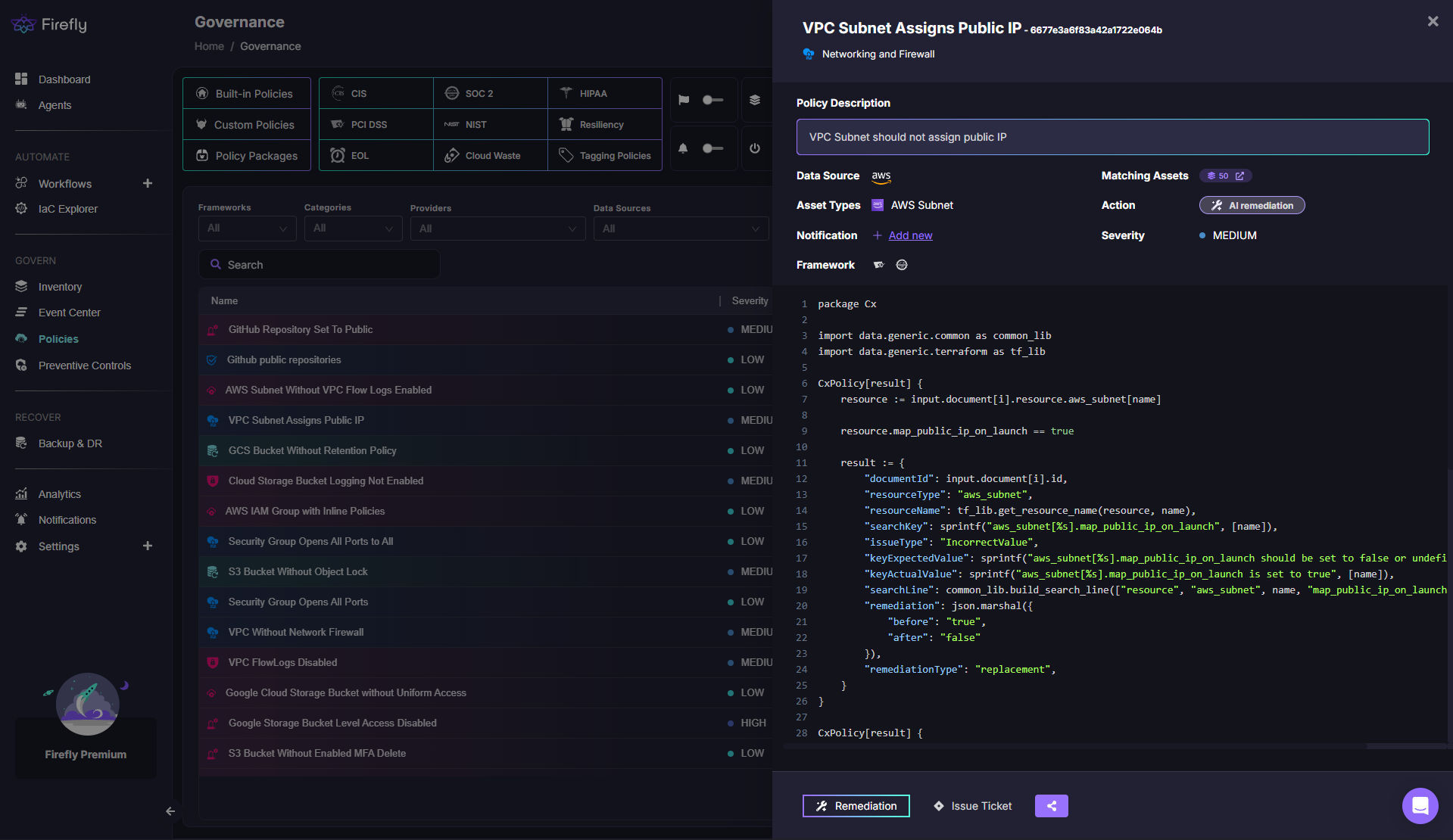This screenshot has height=840, width=1453.
Task: Open Workflows section
Action: coord(65,184)
